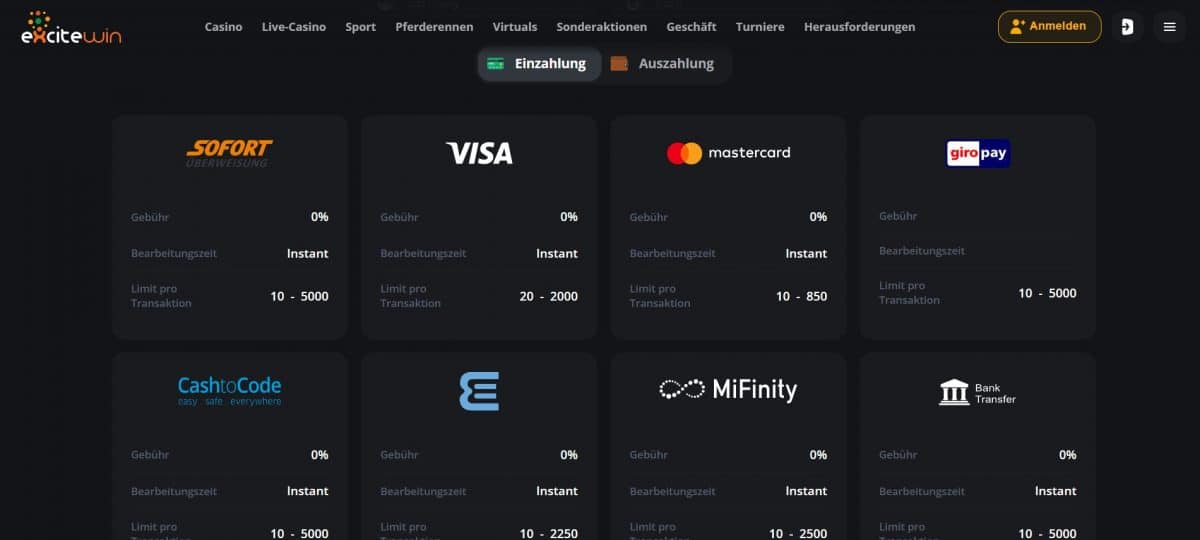1200x540 pixels.
Task: Choose the MiFinity payment logo
Action: [728, 390]
